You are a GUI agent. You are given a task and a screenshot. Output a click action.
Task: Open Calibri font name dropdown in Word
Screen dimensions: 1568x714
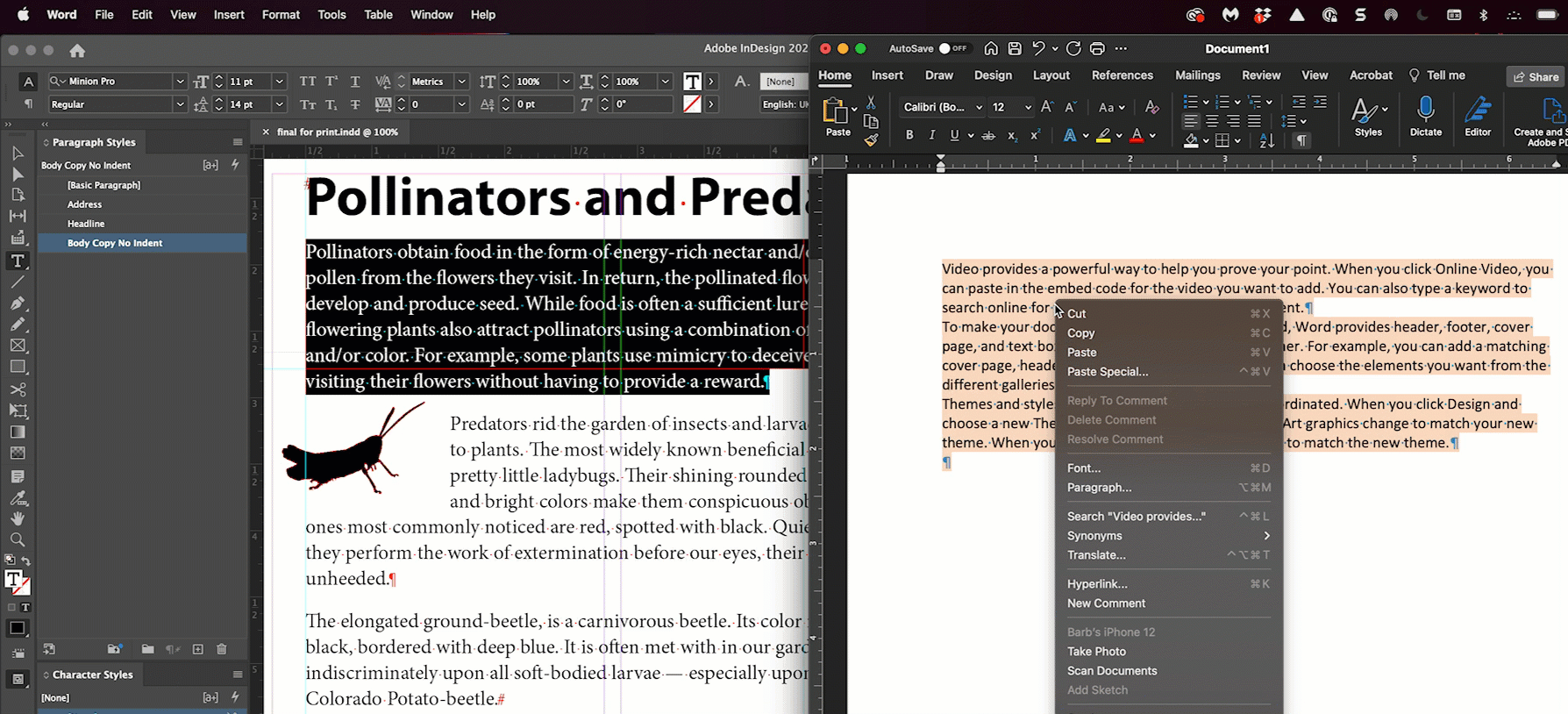pos(980,107)
